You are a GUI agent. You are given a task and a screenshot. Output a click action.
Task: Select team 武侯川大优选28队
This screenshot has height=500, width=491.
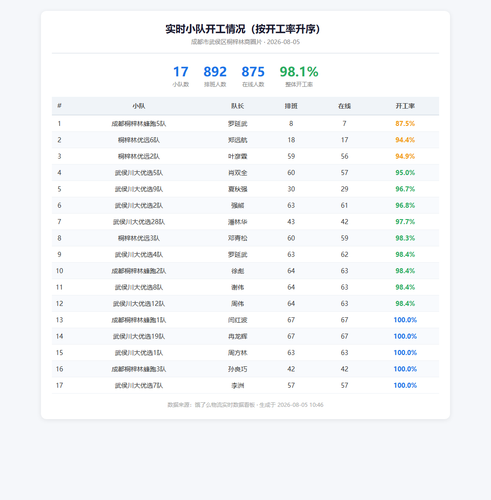(139, 222)
